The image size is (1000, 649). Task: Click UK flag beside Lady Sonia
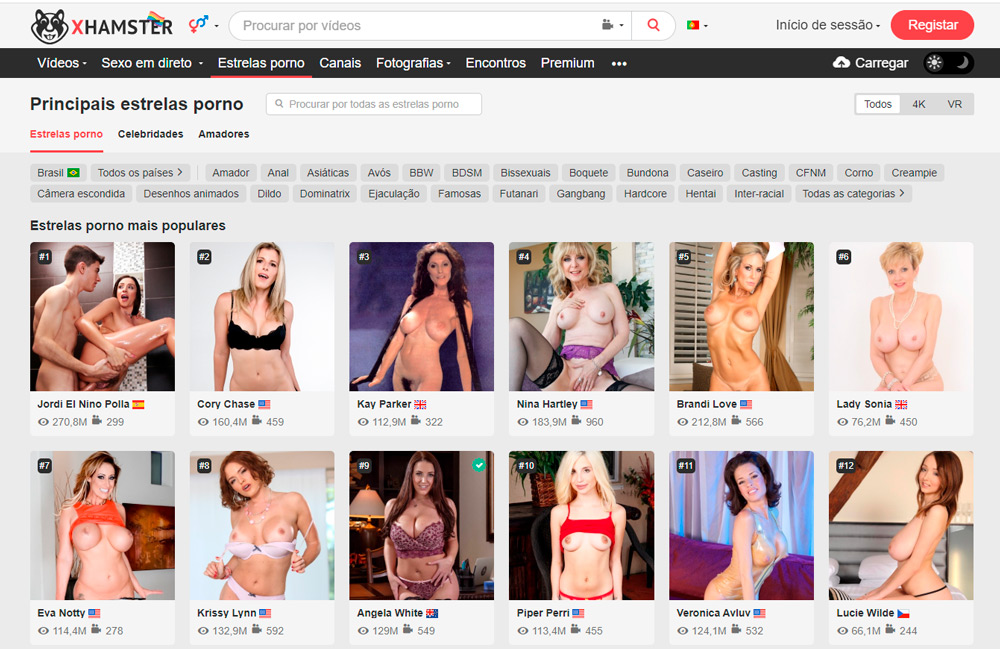click(x=901, y=404)
